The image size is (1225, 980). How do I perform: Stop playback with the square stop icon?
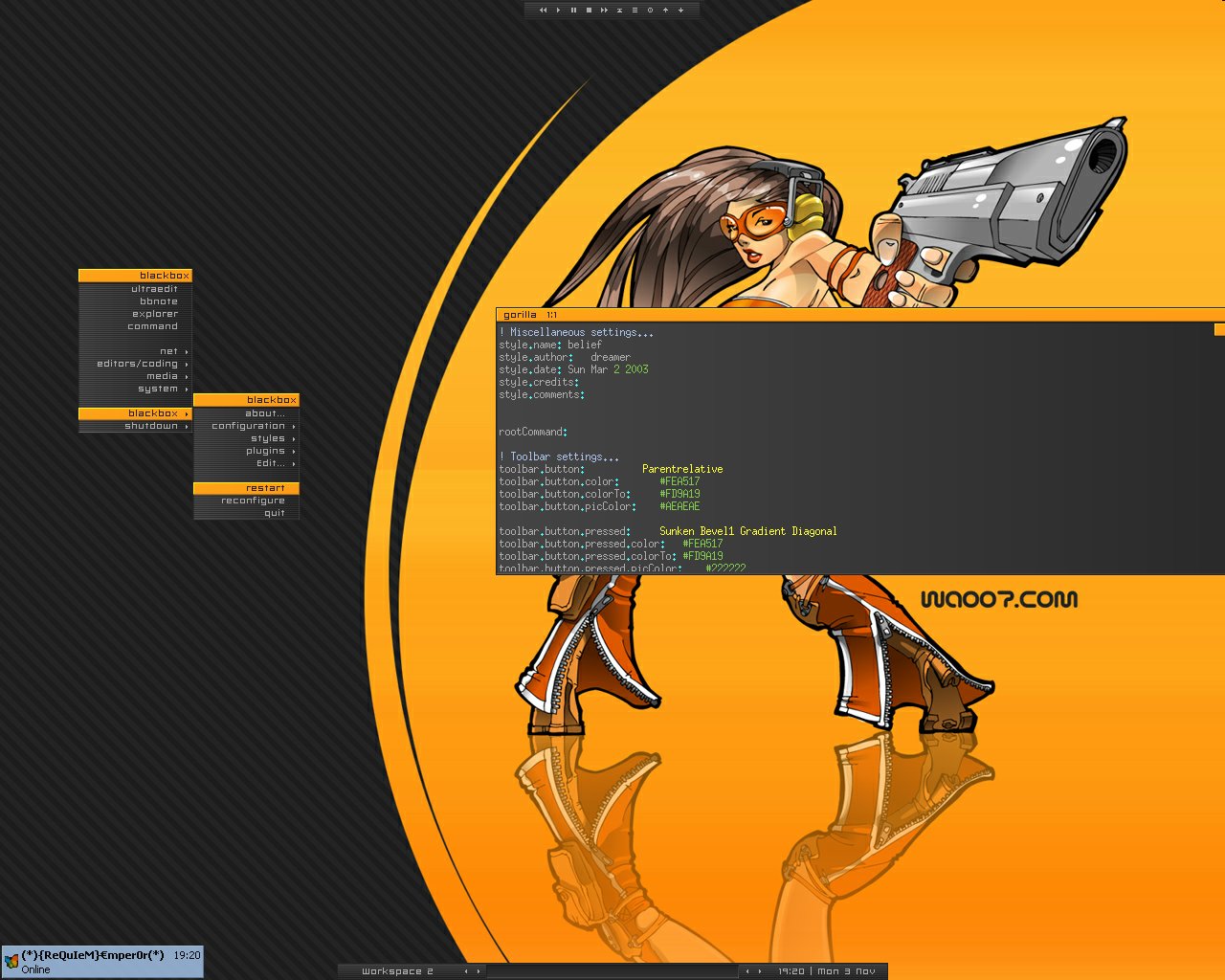click(x=589, y=10)
